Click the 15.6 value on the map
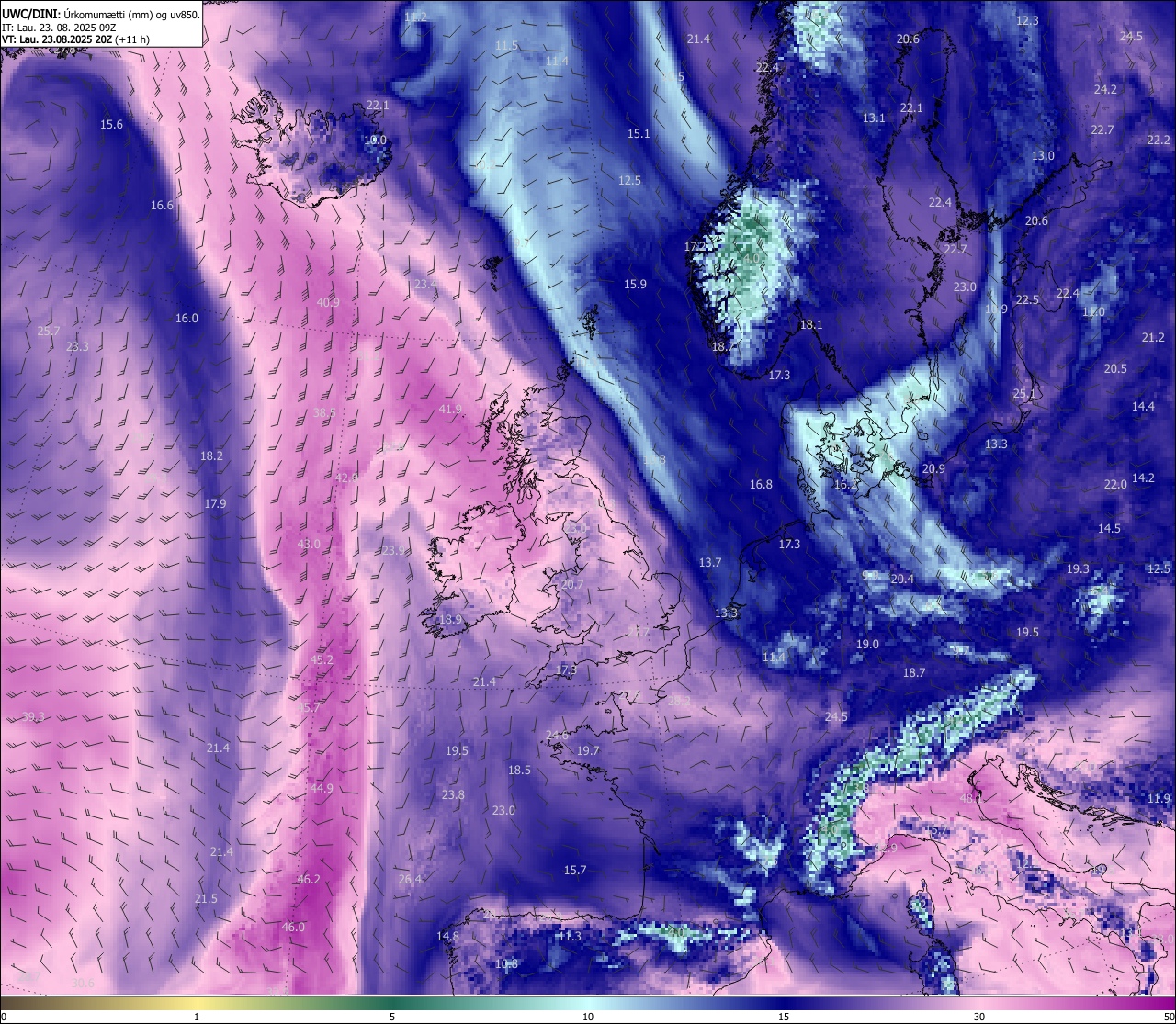The width and height of the screenshot is (1176, 1024). (x=111, y=124)
